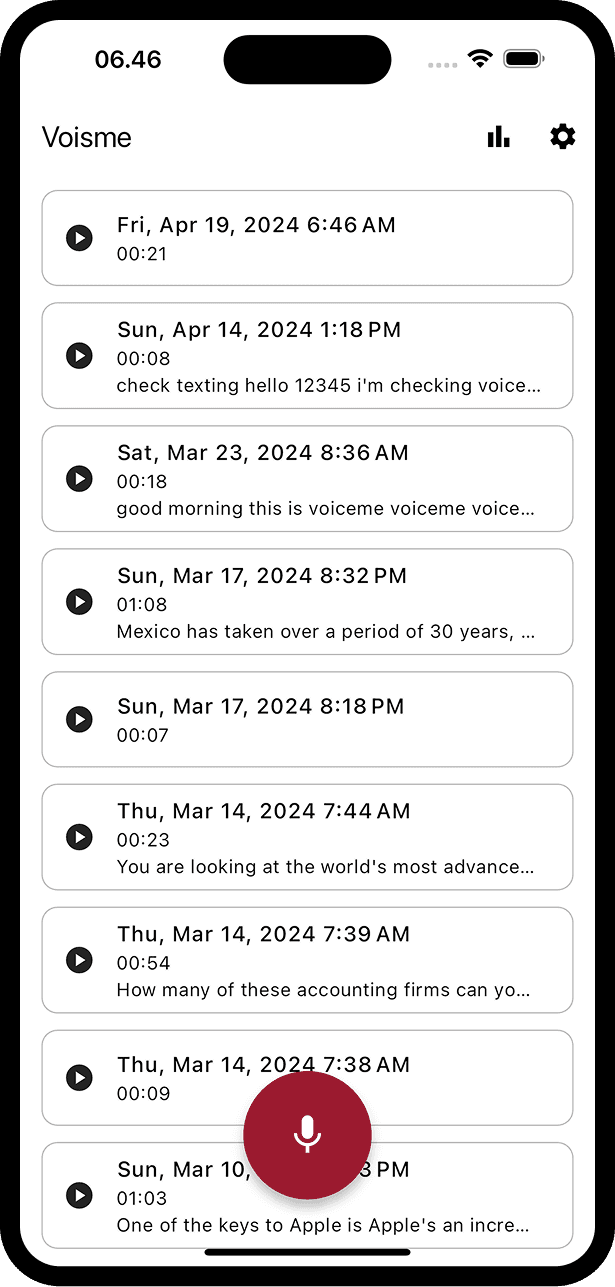The width and height of the screenshot is (615, 1287).
Task: Play the world's most advanced recording
Action: coord(79,837)
